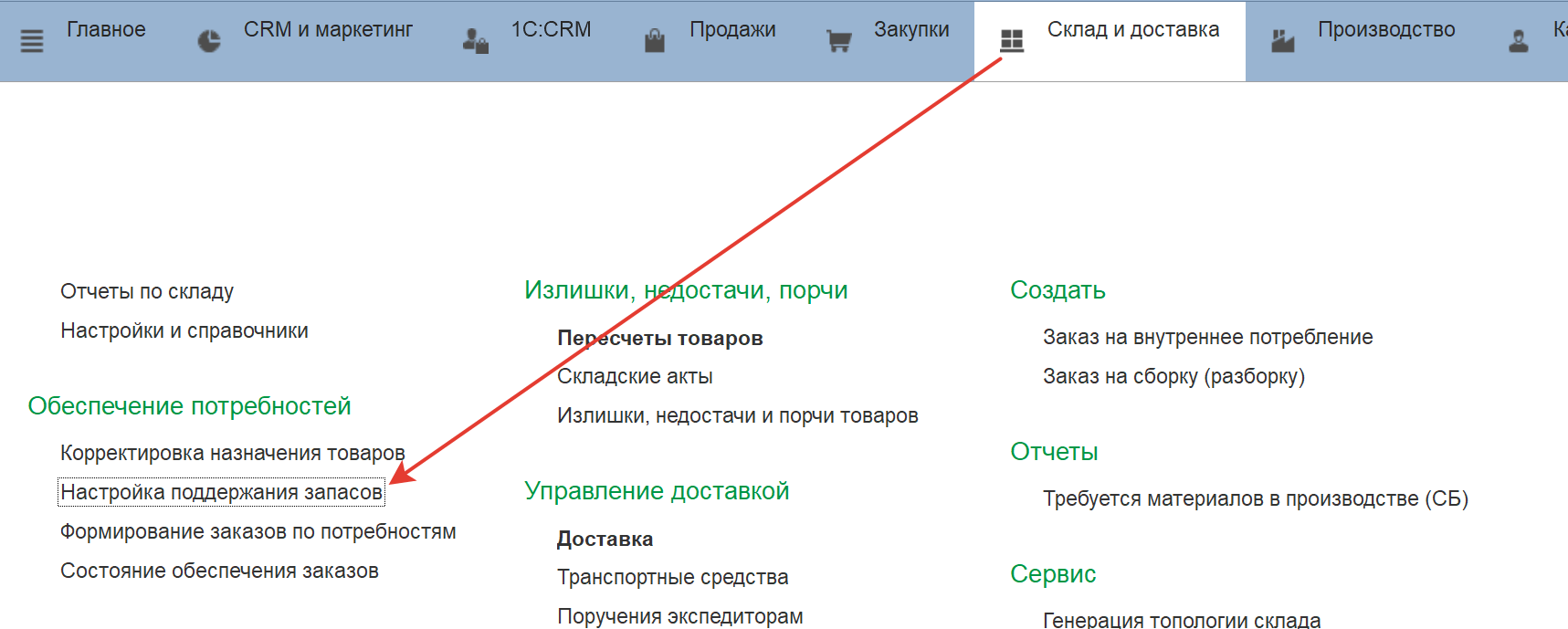1568x629 pixels.
Task: Open Настройка поддержания запасов
Action: click(221, 493)
